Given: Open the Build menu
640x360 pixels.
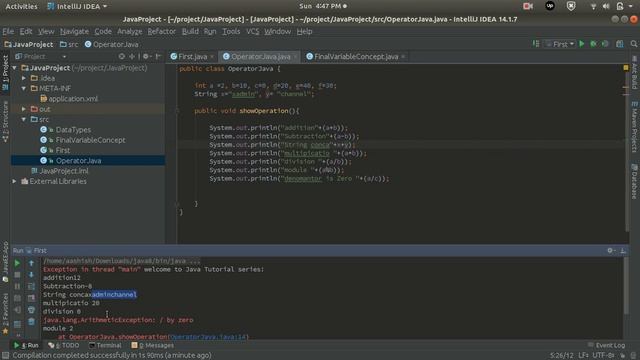Looking at the screenshot, I should (x=190, y=31).
